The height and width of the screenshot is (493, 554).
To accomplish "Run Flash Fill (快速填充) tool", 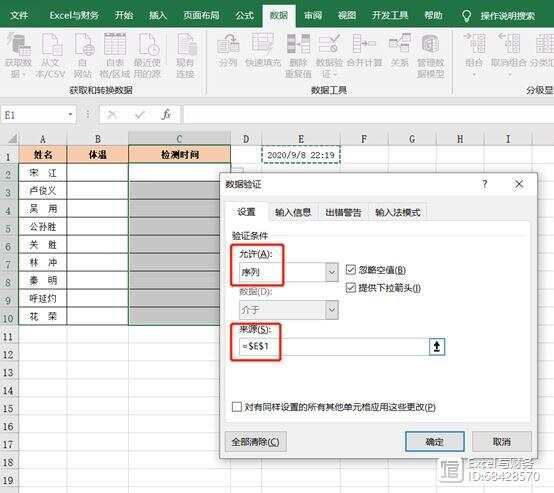I will pos(263,51).
